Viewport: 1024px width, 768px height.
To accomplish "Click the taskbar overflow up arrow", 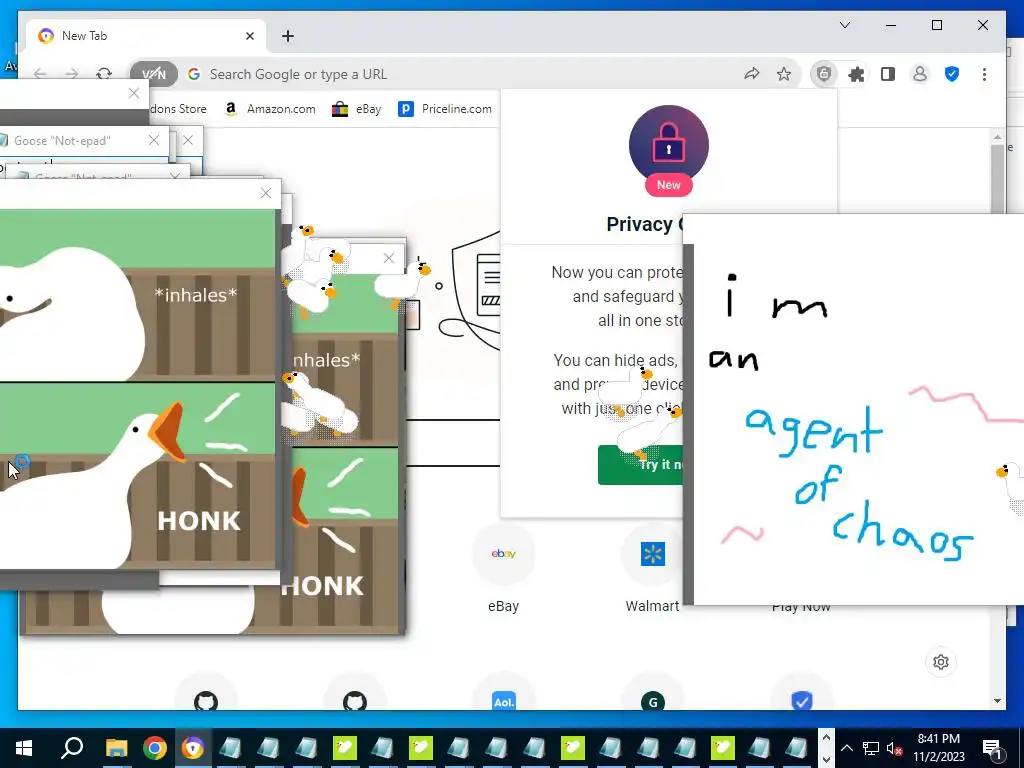I will [x=826, y=737].
